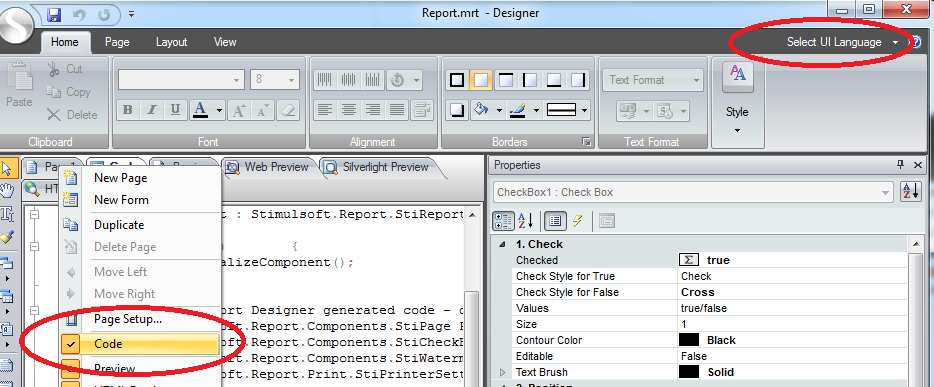Pin the Properties panel
Viewport: 934px width, 387px height.
pos(900,165)
